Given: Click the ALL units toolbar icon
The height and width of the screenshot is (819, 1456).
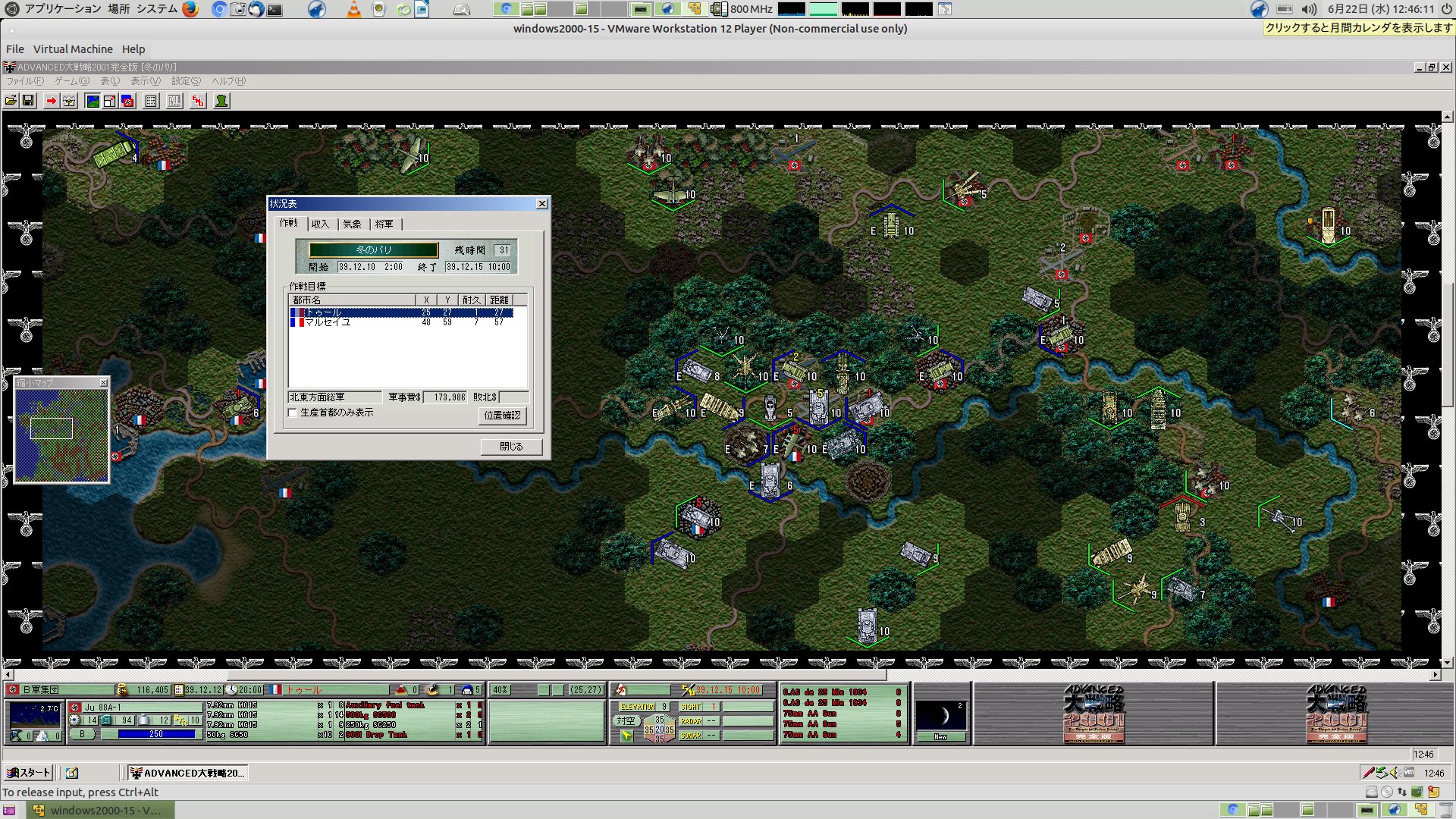Looking at the screenshot, I should tap(174, 101).
